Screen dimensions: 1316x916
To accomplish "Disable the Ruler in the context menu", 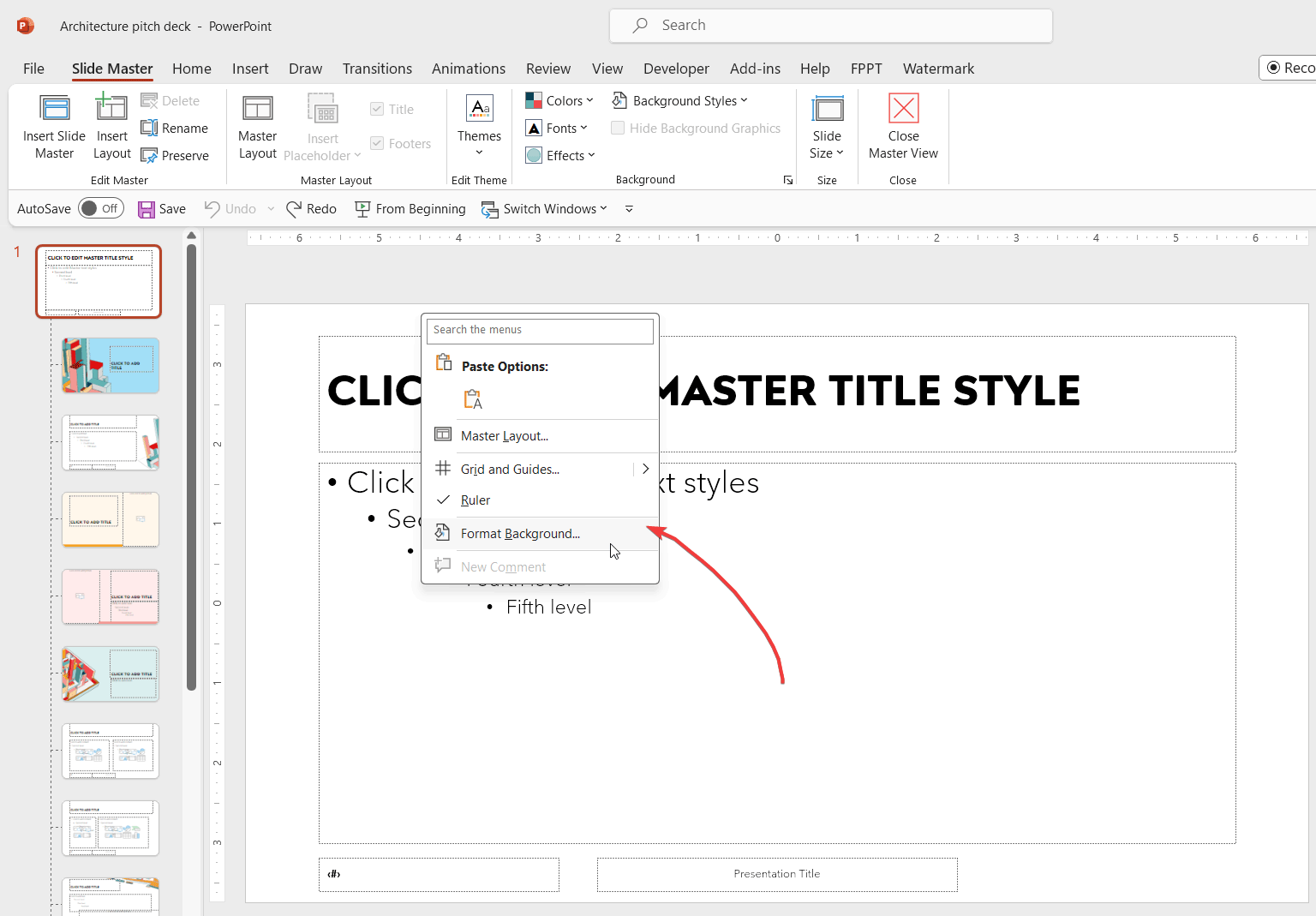I will pyautogui.click(x=476, y=500).
